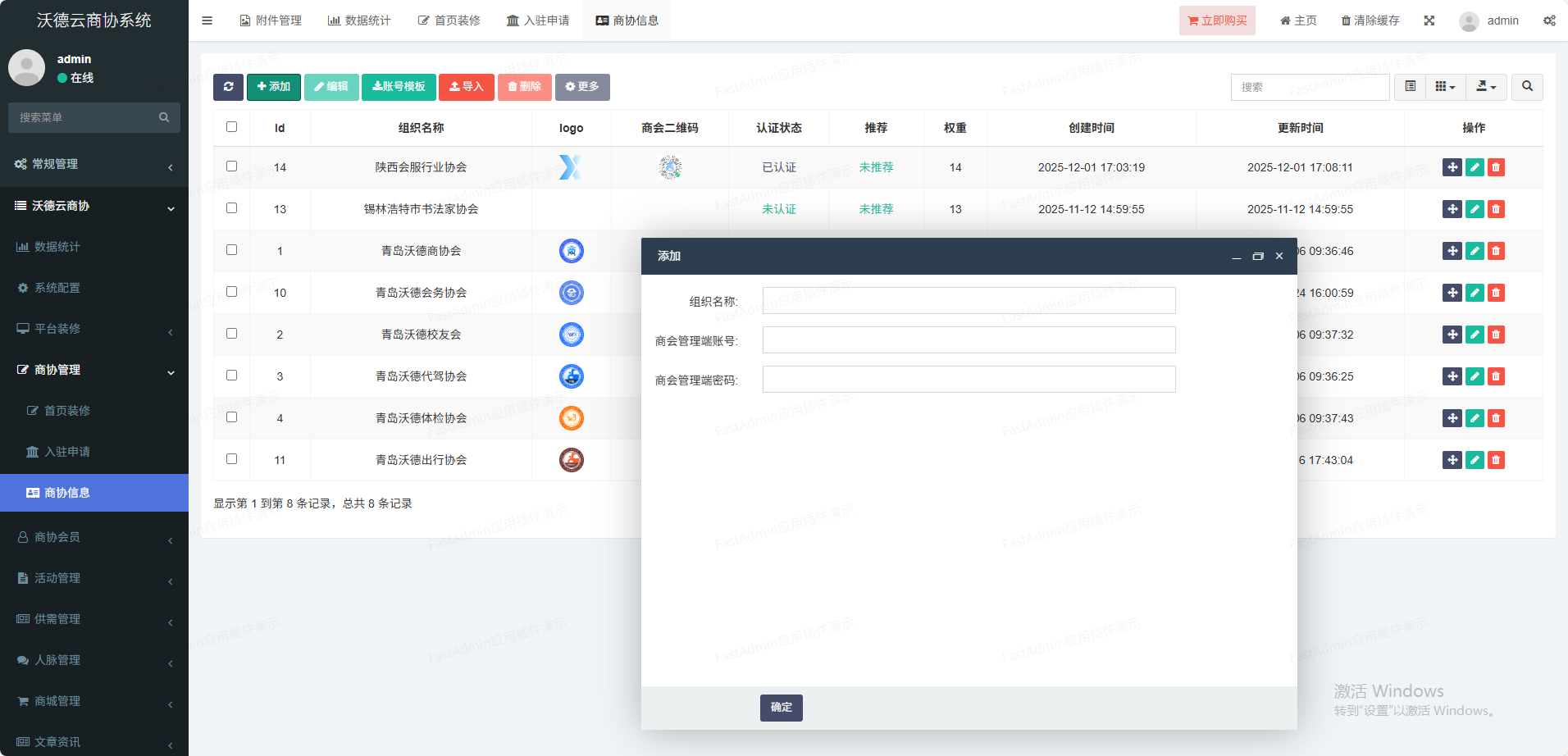
Task: Switch to the 数据统计 top tab
Action: (359, 20)
